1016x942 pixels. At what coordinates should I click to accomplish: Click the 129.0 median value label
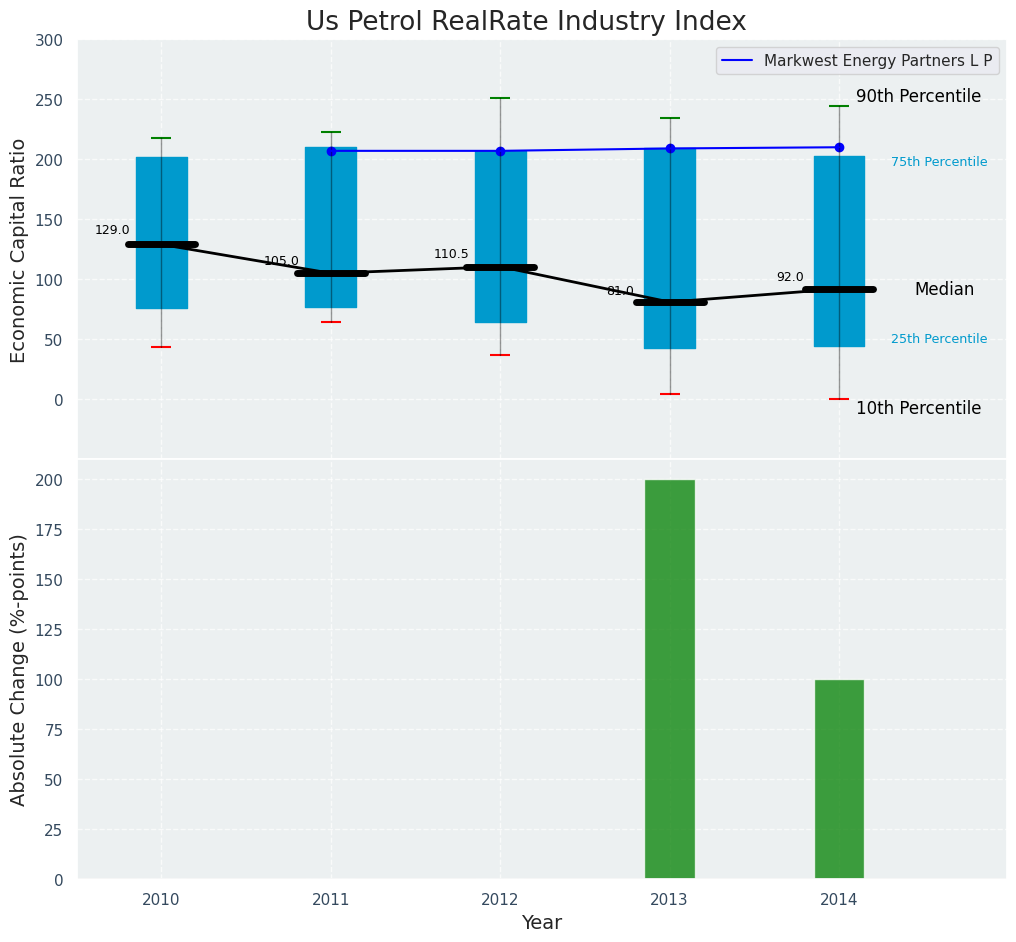point(112,230)
